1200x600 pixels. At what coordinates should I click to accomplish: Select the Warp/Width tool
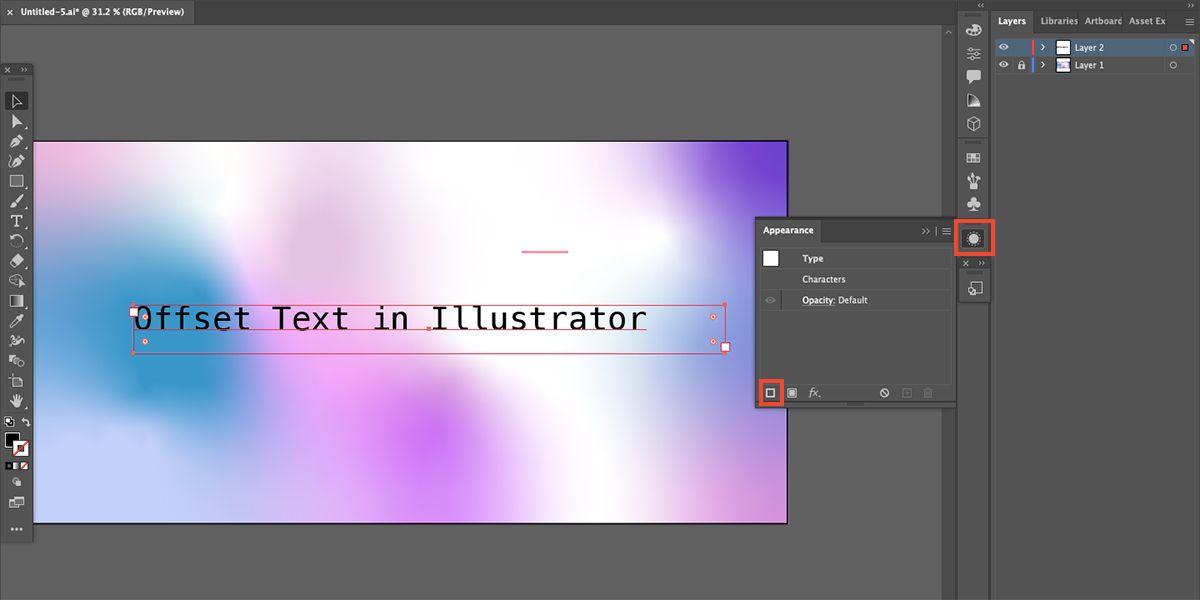[17, 341]
